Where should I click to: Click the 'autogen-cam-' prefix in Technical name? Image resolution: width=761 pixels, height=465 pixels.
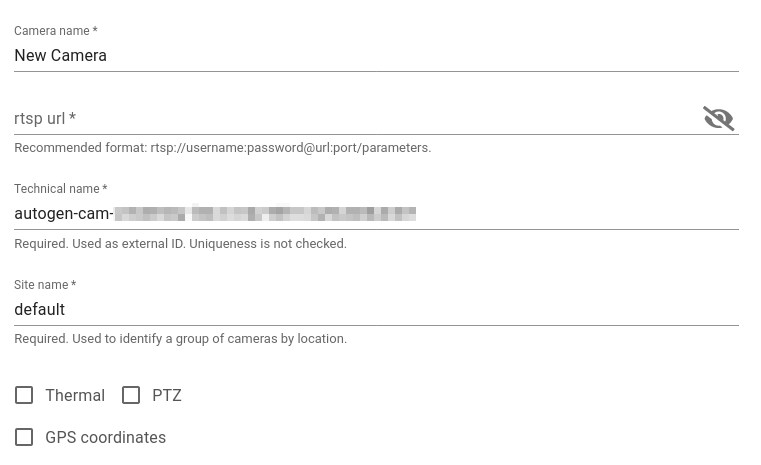[x=63, y=214]
